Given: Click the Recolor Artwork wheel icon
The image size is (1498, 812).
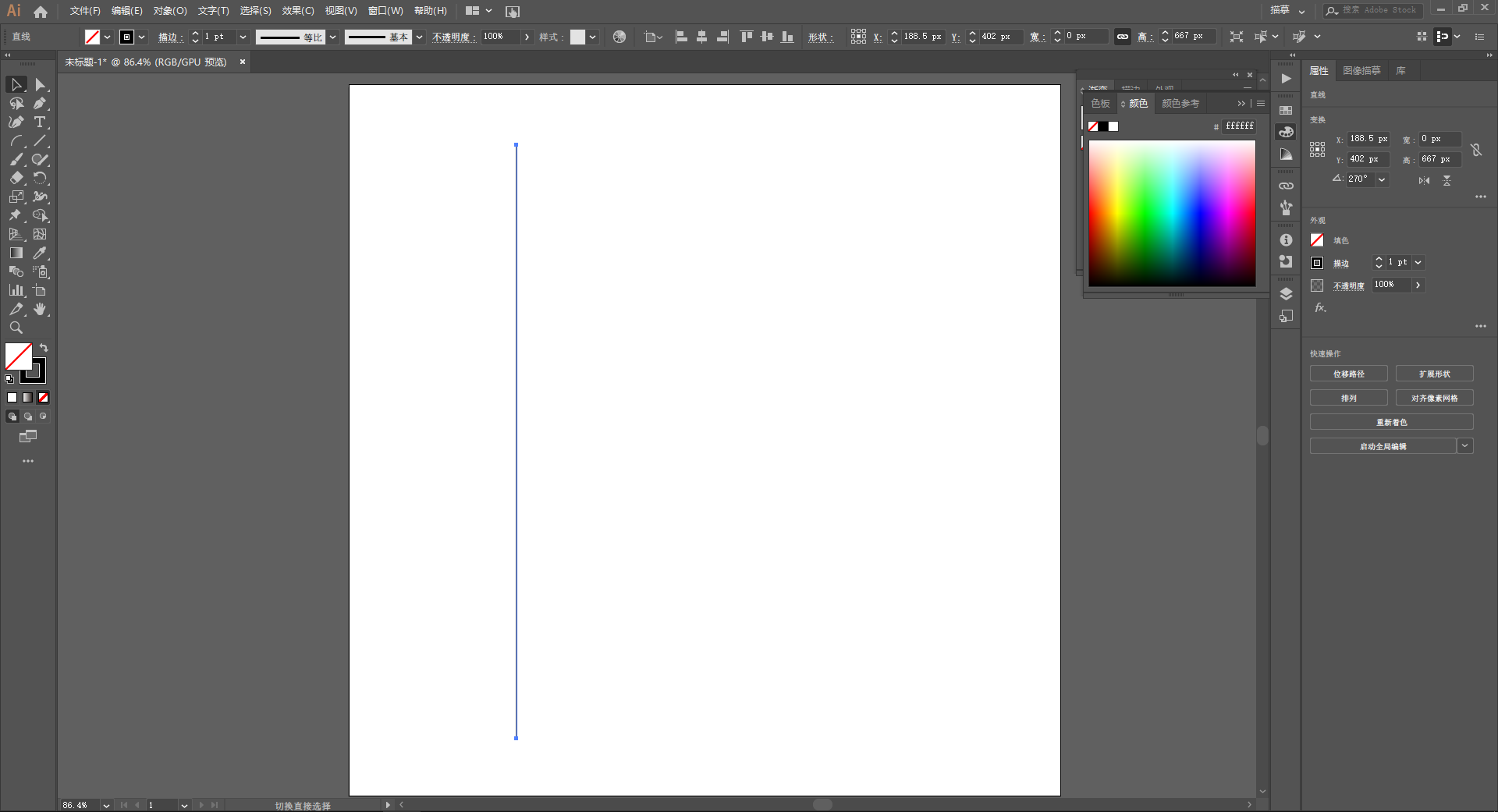Looking at the screenshot, I should [619, 37].
